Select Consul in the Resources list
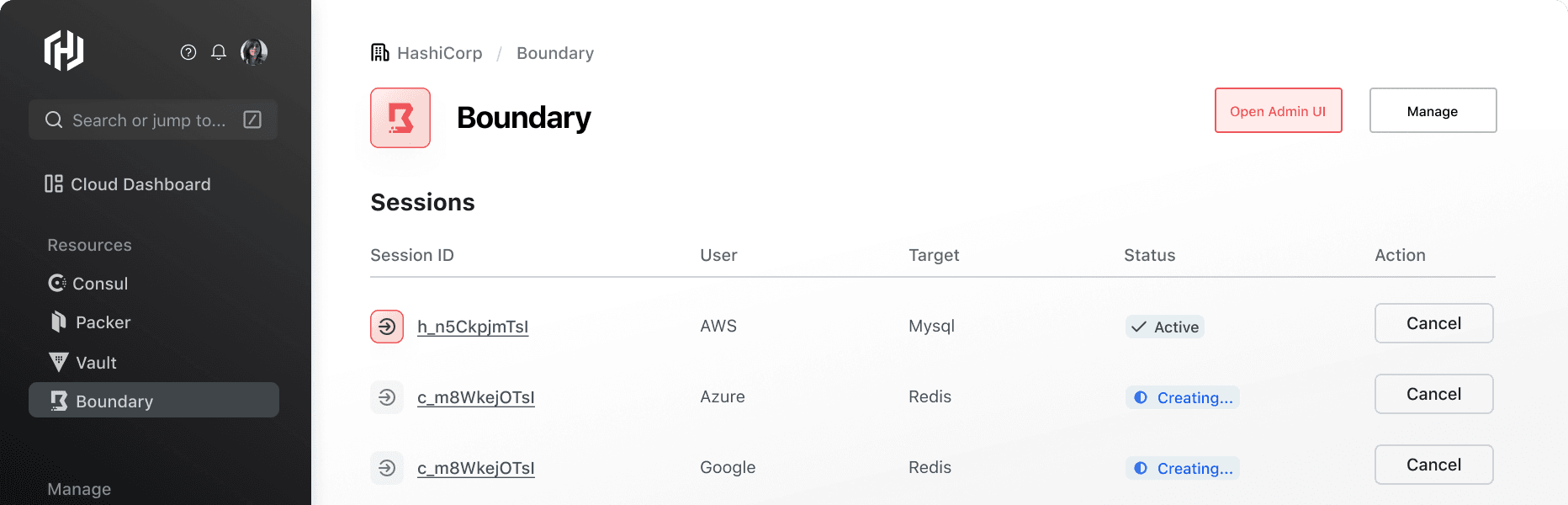This screenshot has width=1568, height=505. [x=88, y=284]
